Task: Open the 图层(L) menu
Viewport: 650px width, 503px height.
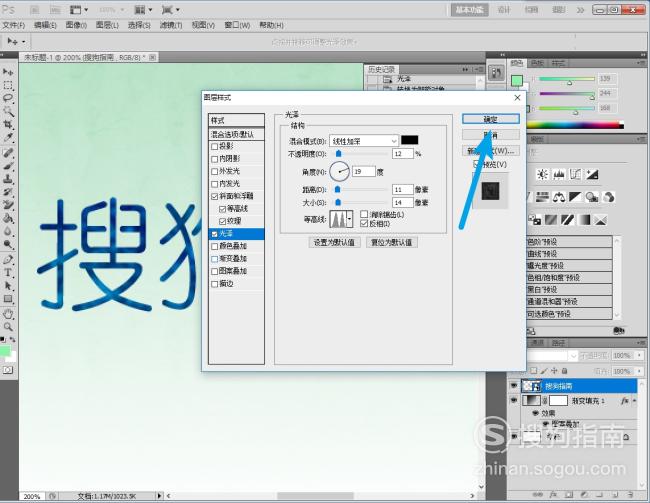Action: pos(107,25)
